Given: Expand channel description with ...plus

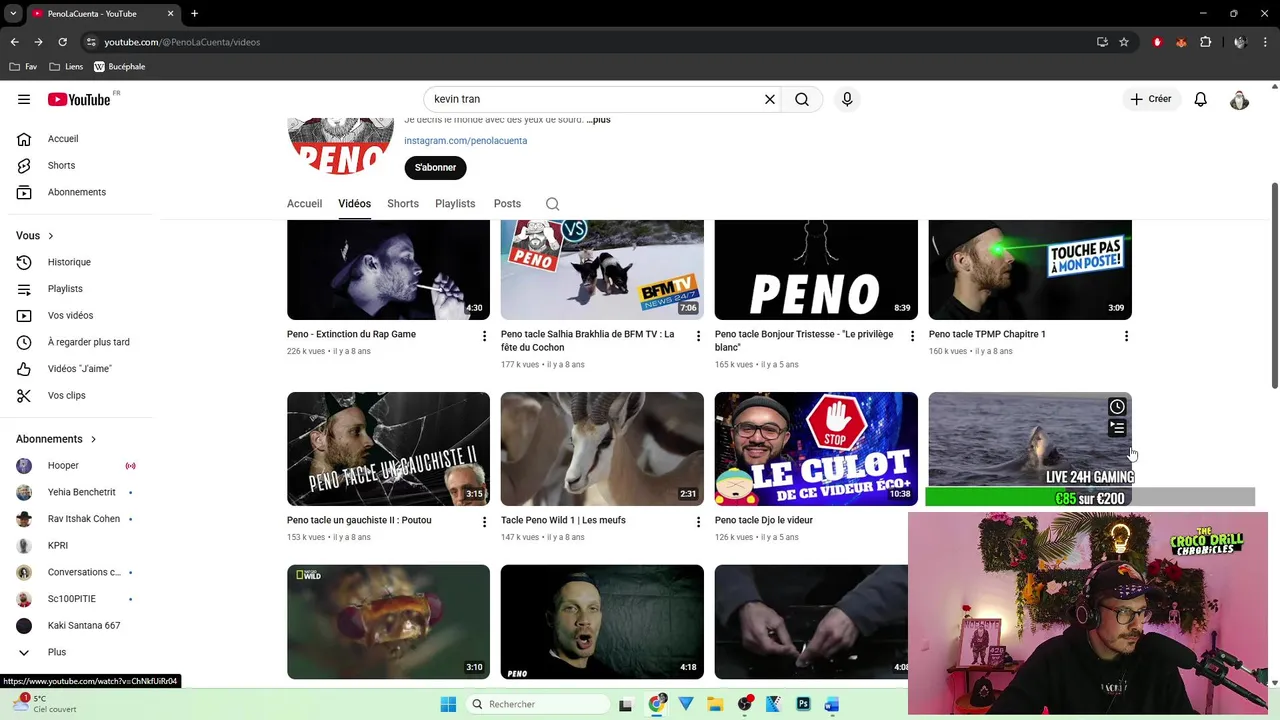Looking at the screenshot, I should click(x=598, y=120).
